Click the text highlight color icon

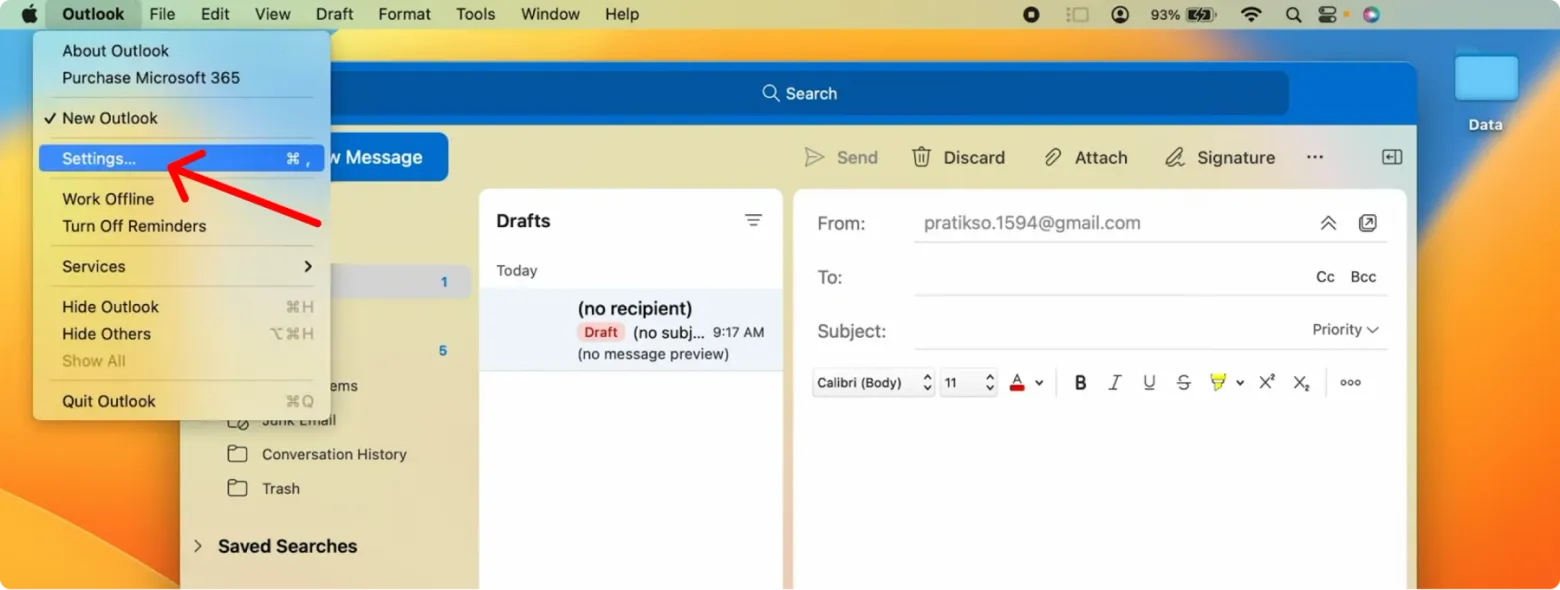tap(1217, 383)
